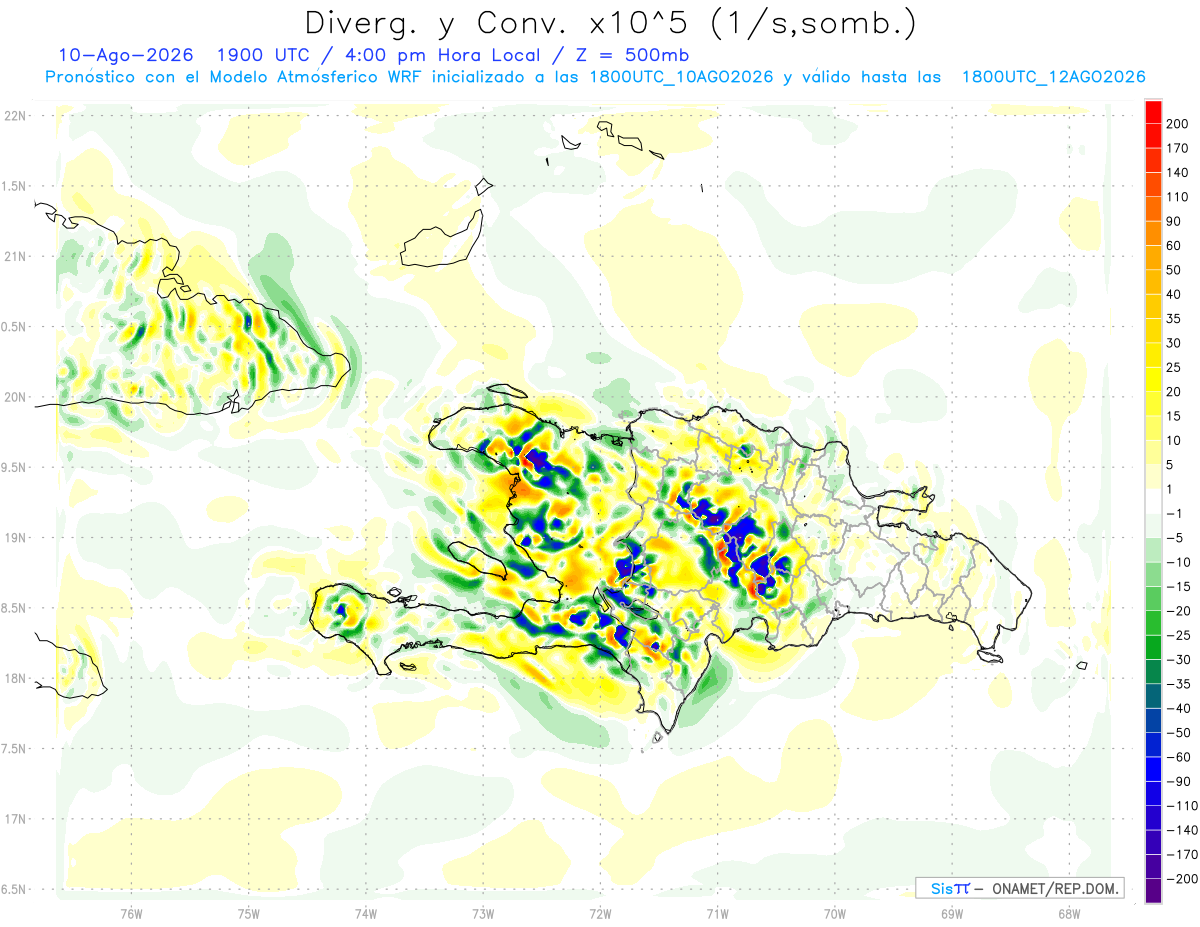Click the '-35' color bar label

pos(1177,684)
